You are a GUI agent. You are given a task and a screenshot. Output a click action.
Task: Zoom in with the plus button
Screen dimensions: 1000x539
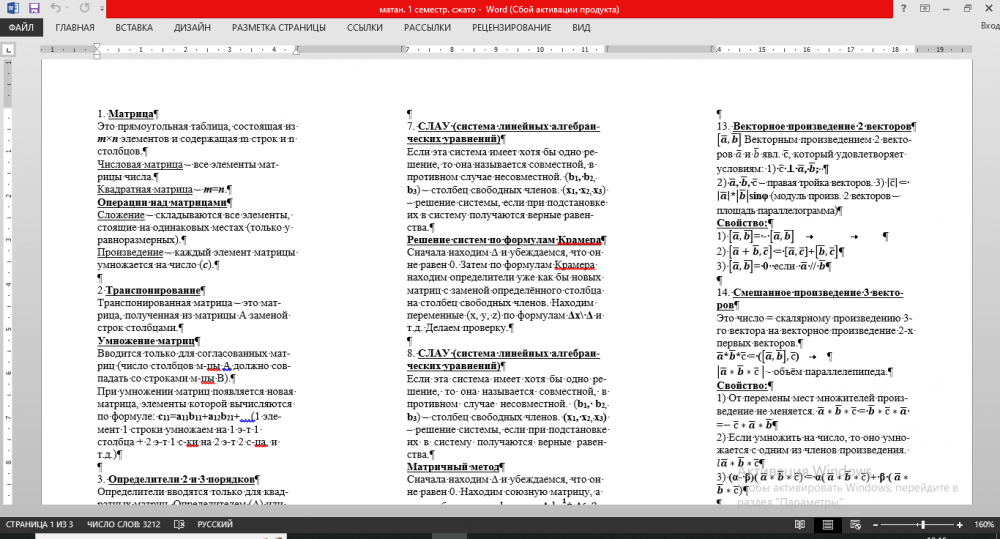pyautogui.click(x=960, y=525)
